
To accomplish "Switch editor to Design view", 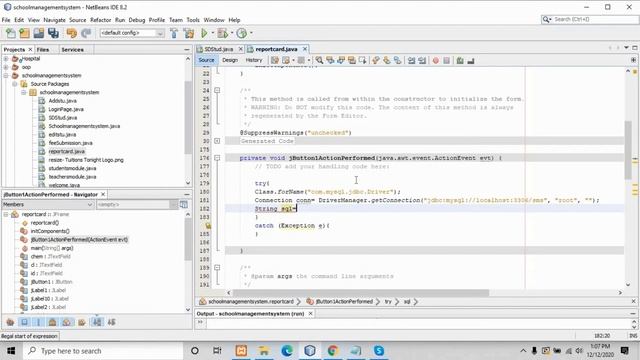I will (x=230, y=60).
